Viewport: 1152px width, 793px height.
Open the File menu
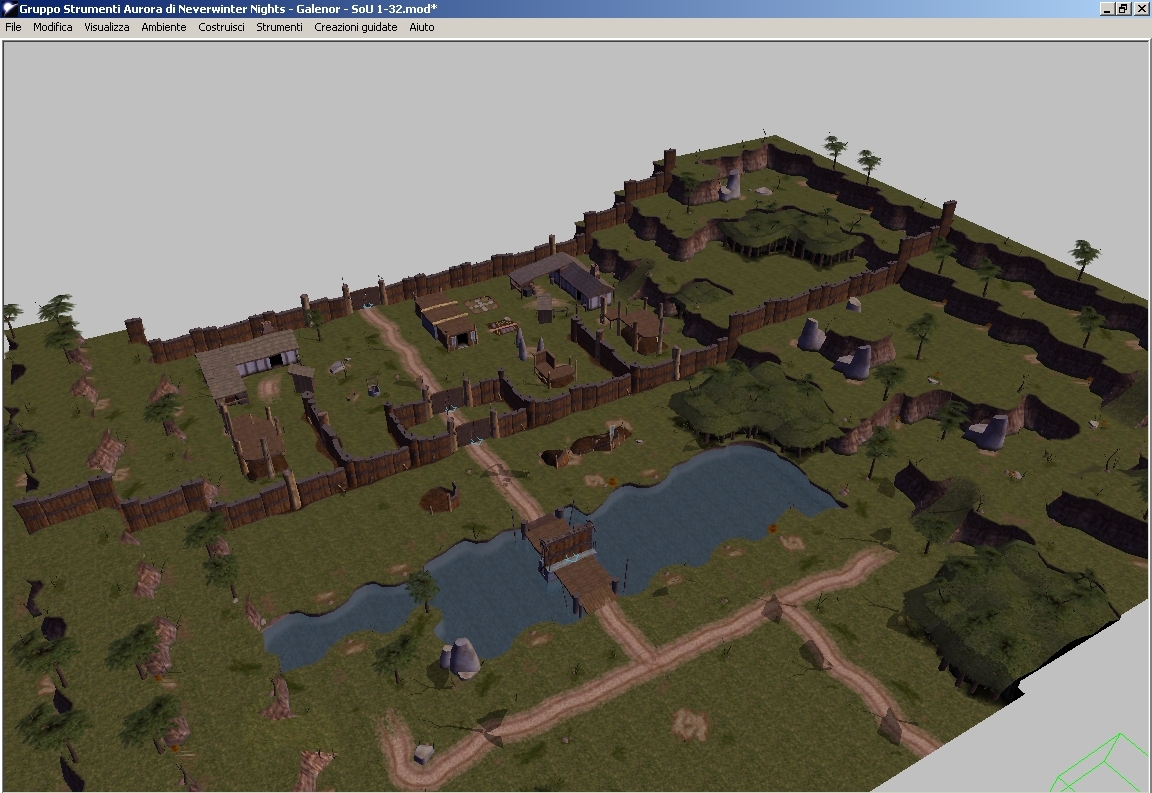13,27
